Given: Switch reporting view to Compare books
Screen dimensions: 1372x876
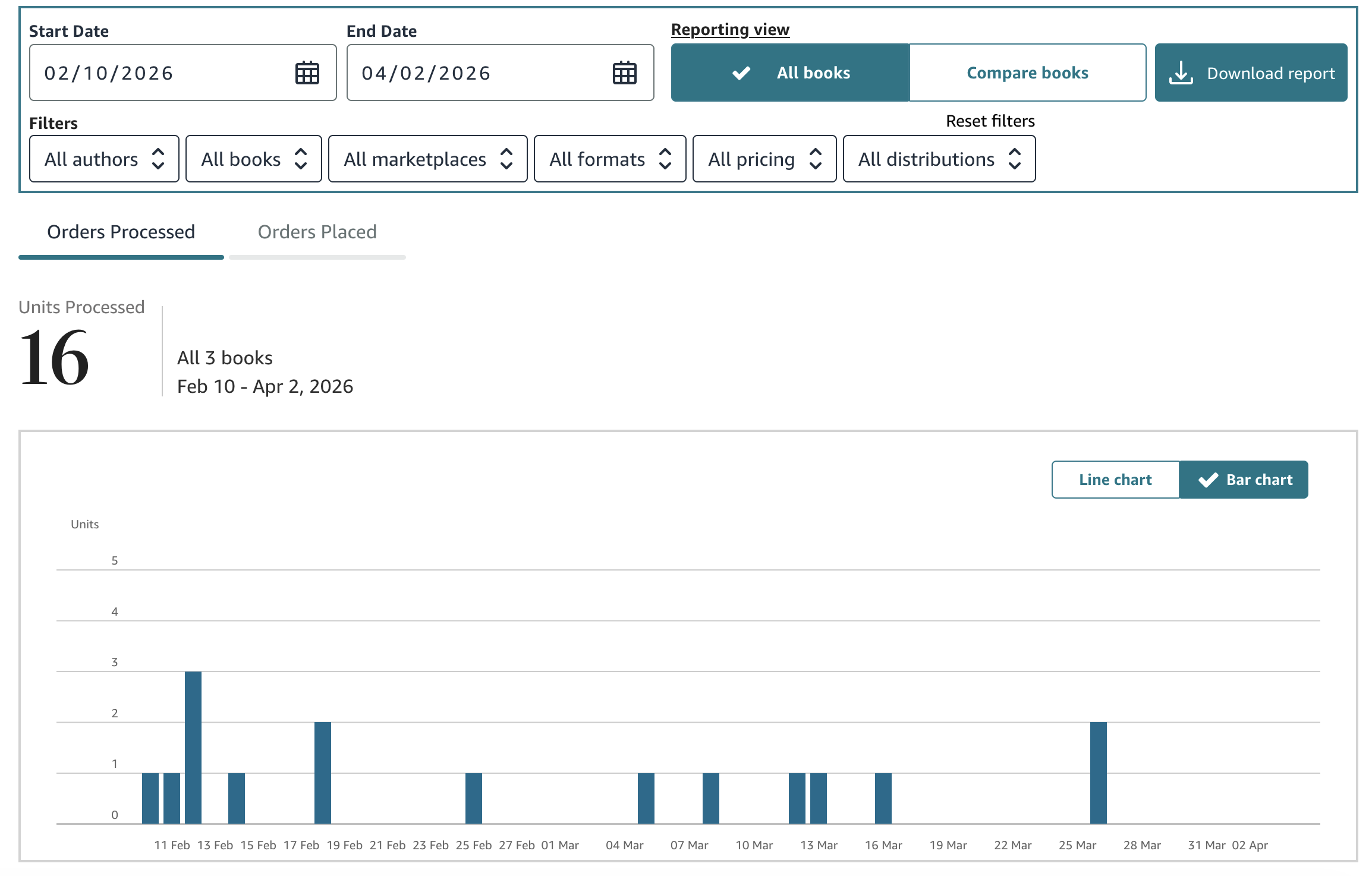Looking at the screenshot, I should pos(1027,73).
